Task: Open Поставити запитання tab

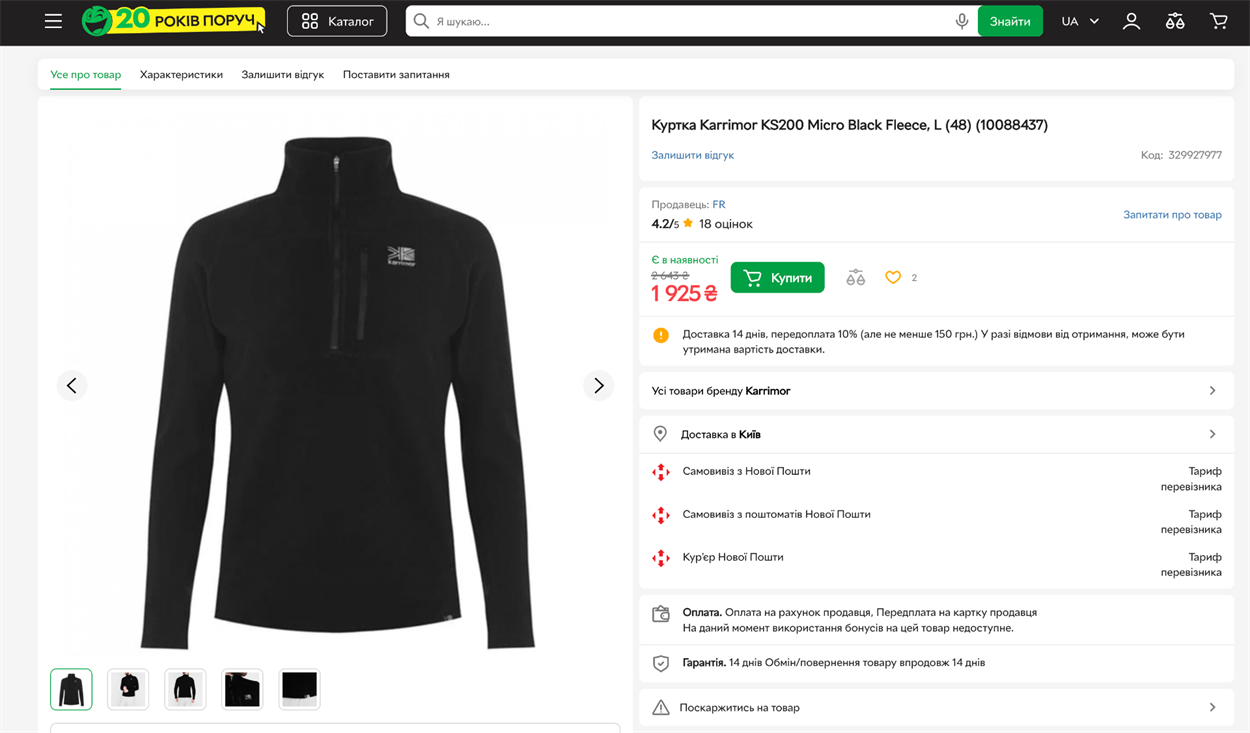Action: [x=396, y=75]
